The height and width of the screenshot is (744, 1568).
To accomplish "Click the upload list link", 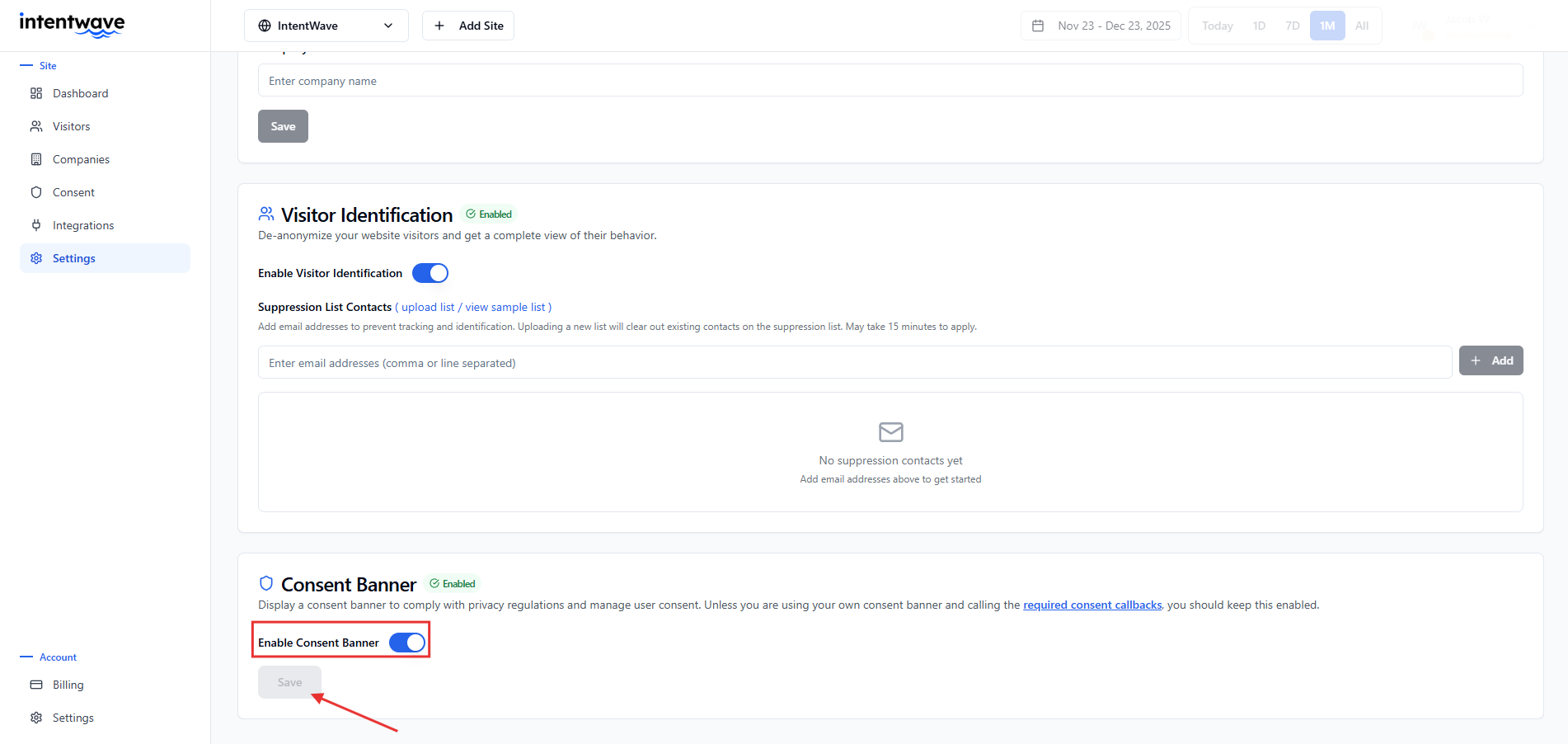I will (428, 307).
